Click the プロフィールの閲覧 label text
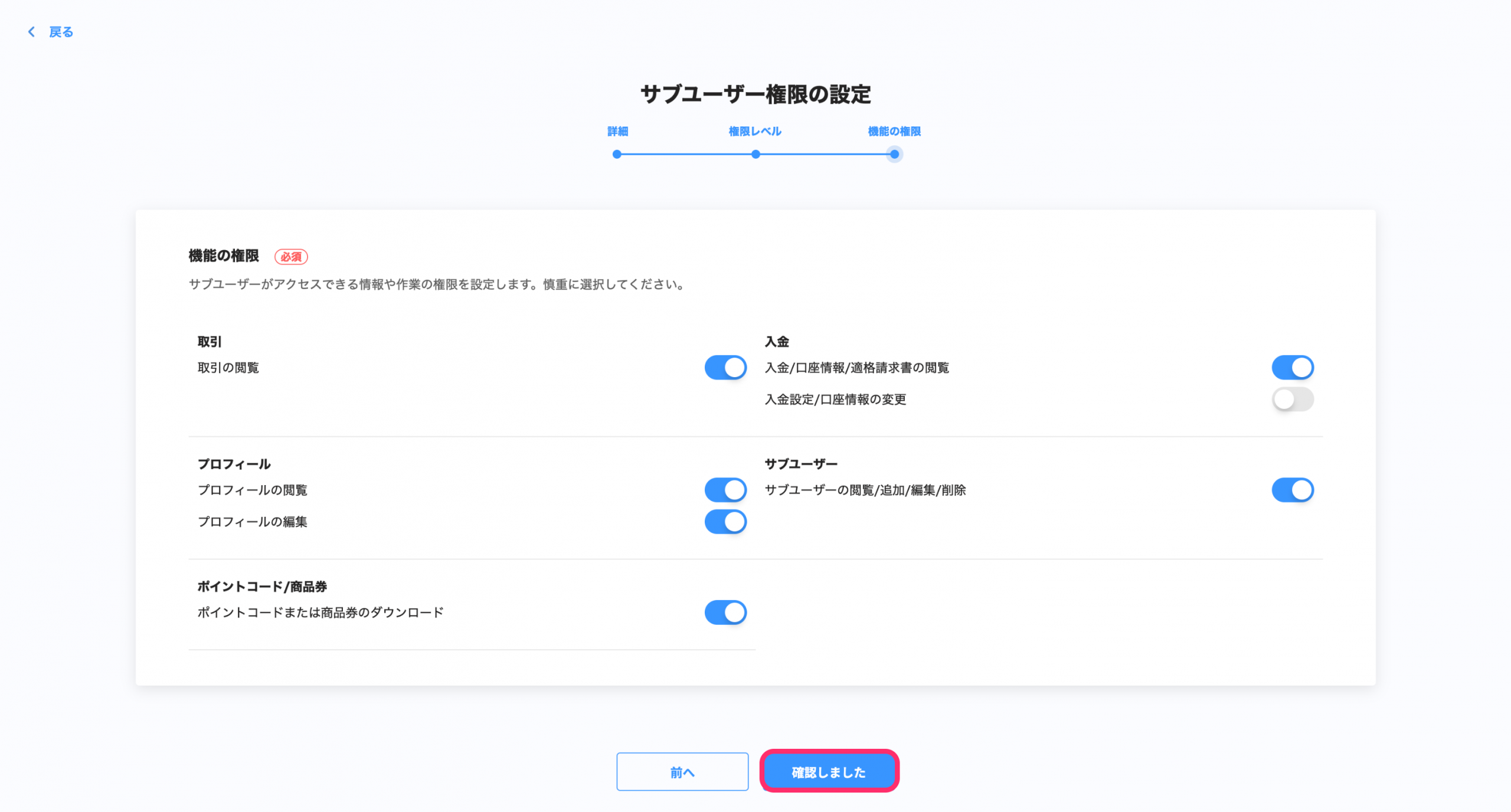Image resolution: width=1511 pixels, height=812 pixels. tap(253, 490)
